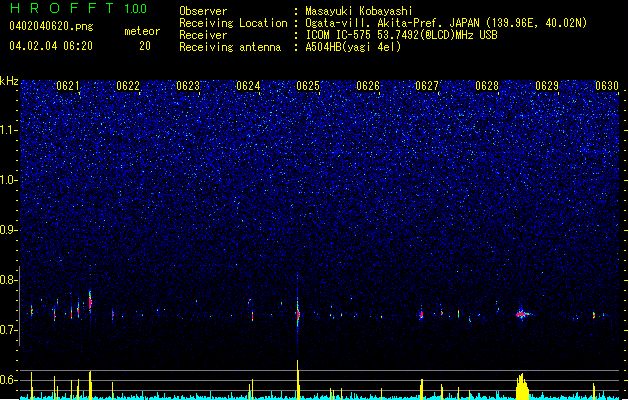Click the 0626 time marker
The height and width of the screenshot is (400, 629).
pyautogui.click(x=368, y=86)
